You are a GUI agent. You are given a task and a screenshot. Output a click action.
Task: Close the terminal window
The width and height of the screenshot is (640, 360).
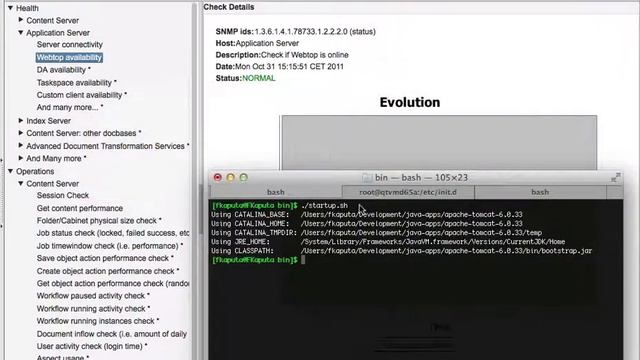[x=218, y=178]
